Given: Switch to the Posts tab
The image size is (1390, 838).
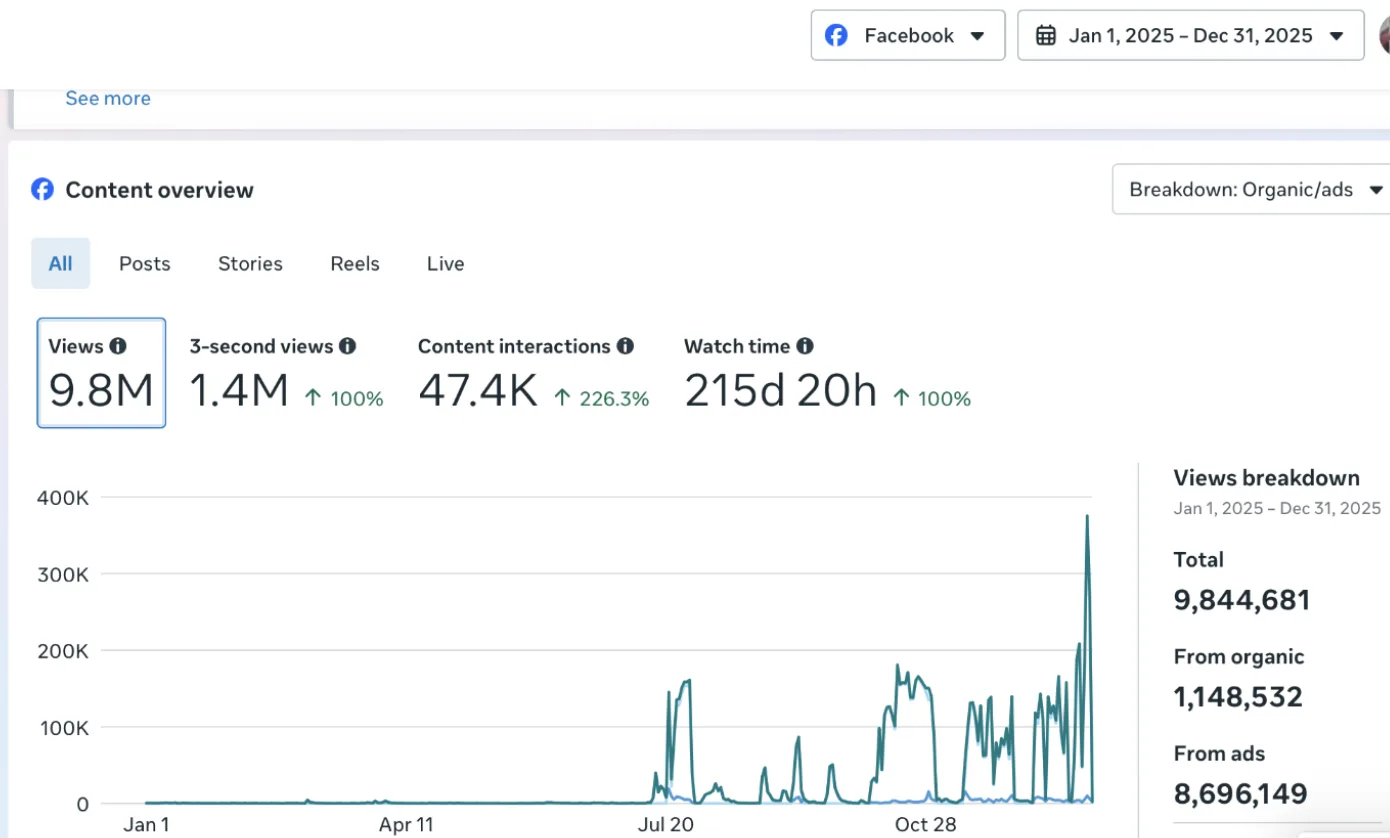Looking at the screenshot, I should tap(145, 263).
